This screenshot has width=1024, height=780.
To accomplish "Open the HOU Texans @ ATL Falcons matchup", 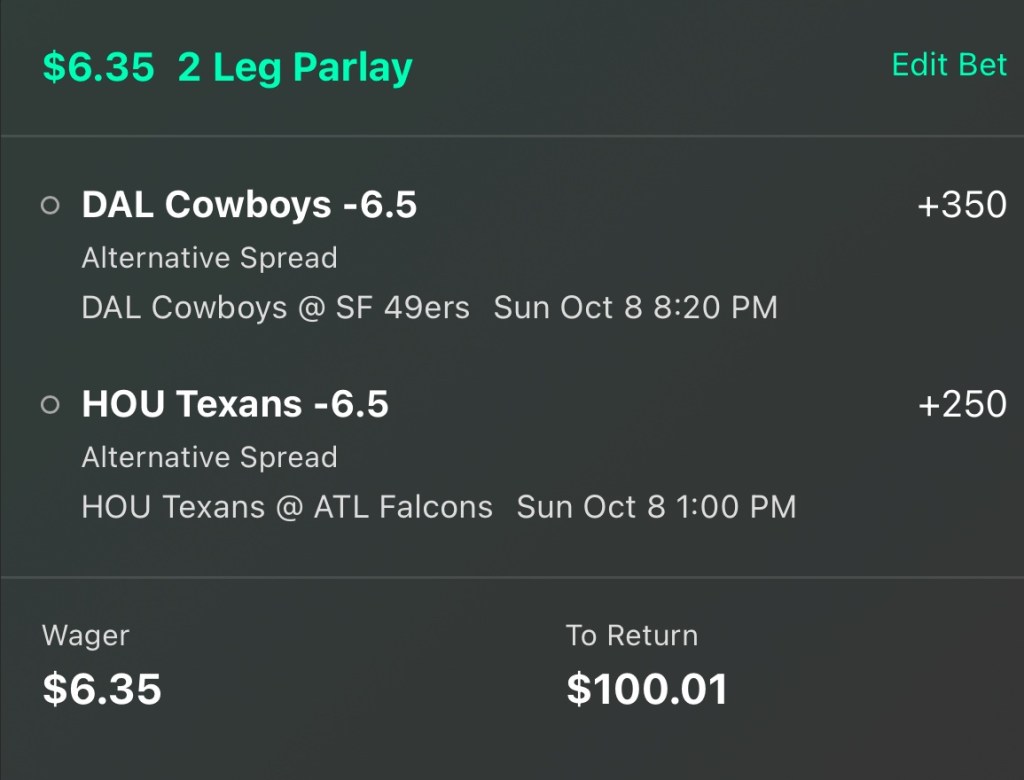I will point(287,507).
